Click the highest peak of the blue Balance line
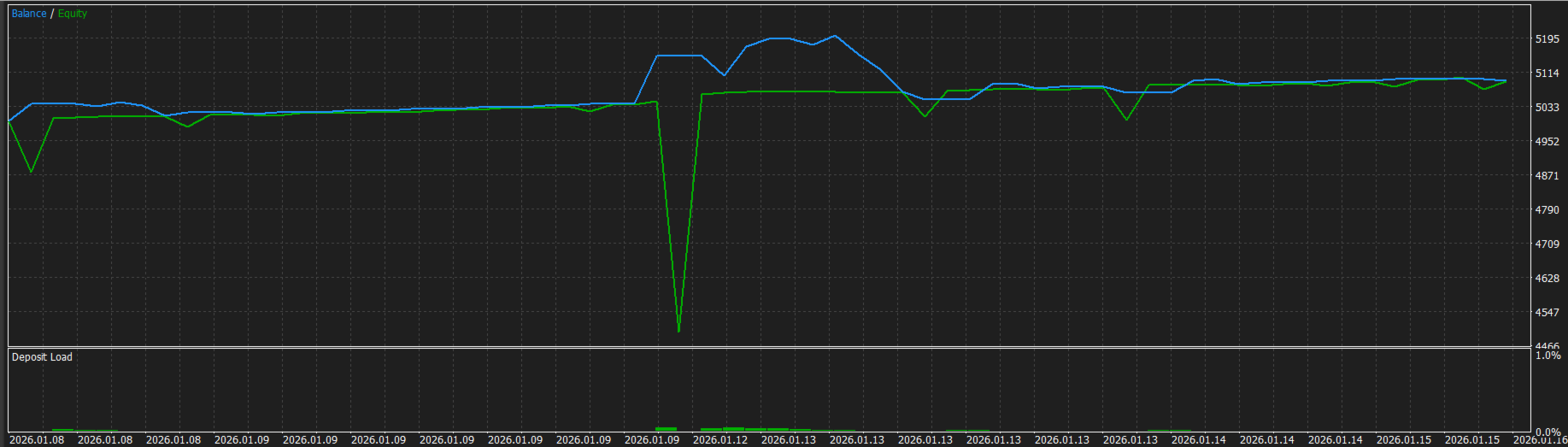Viewport: 1568px width, 447px height. click(x=835, y=36)
